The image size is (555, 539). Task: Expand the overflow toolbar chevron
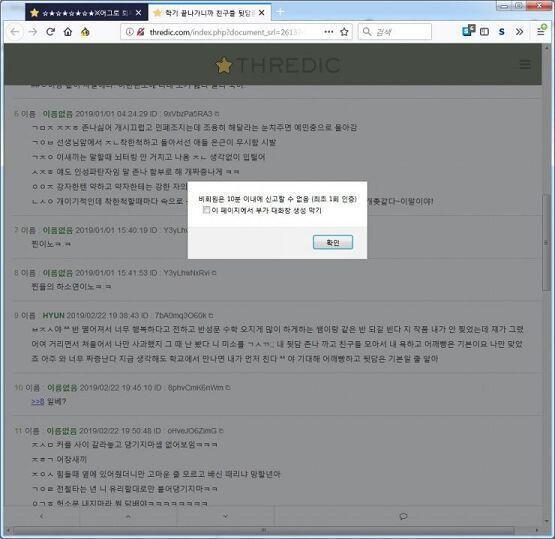[x=519, y=32]
